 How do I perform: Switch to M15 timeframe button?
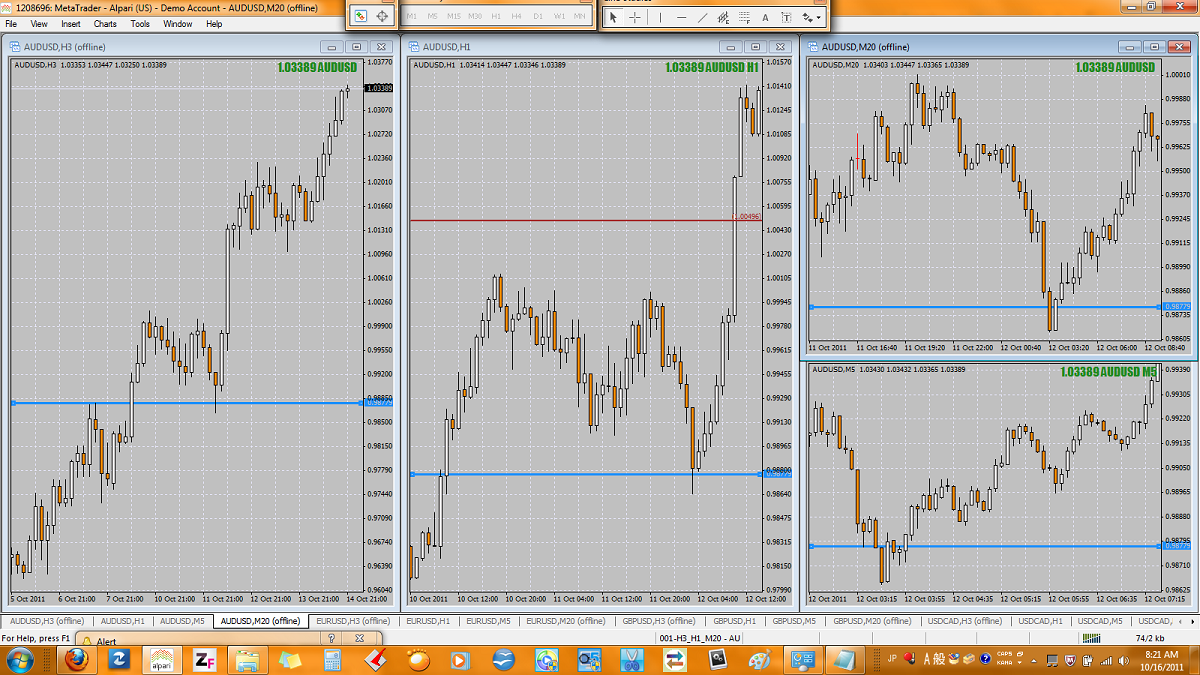point(455,17)
